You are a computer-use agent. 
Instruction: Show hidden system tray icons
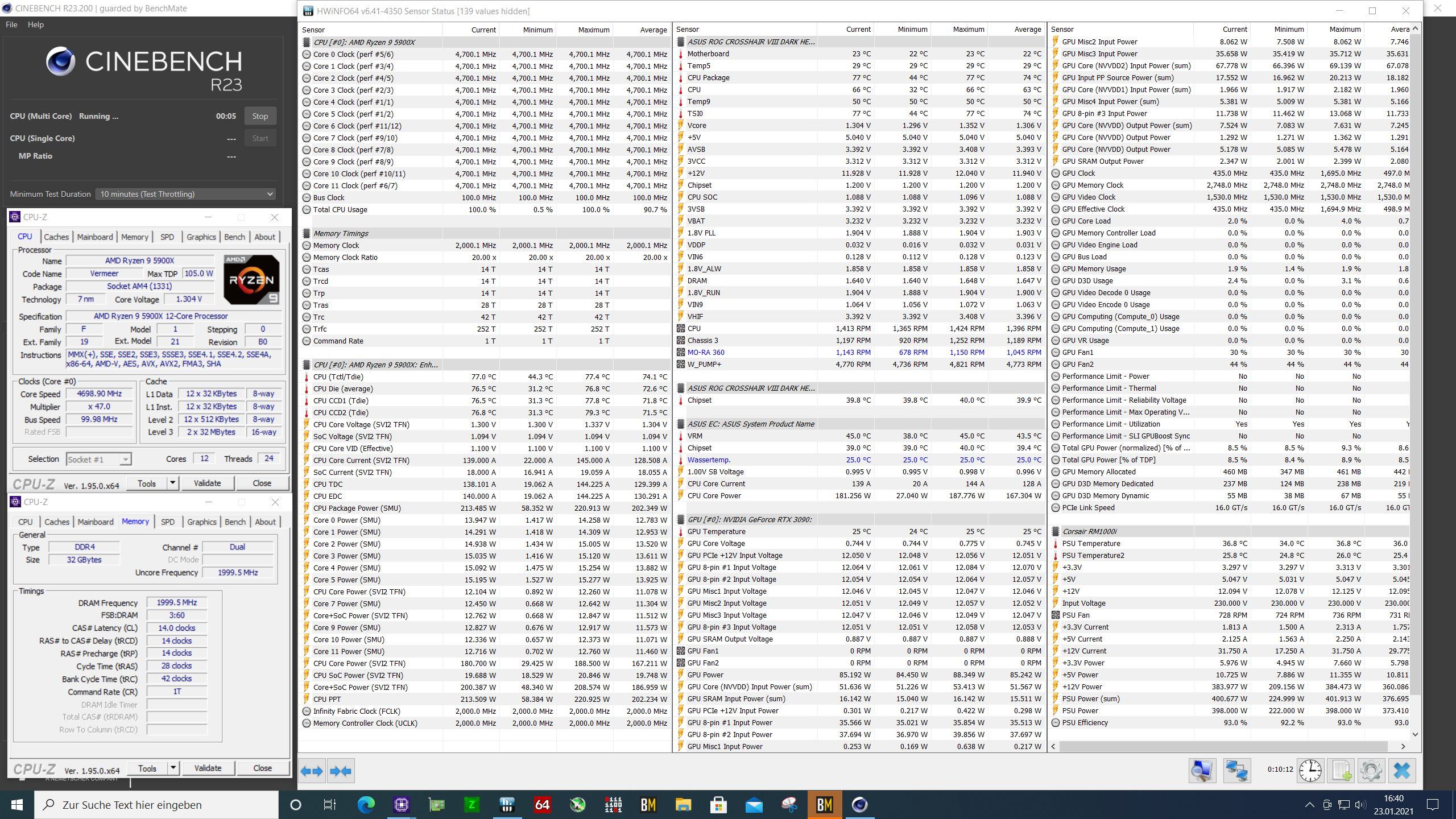point(1309,804)
